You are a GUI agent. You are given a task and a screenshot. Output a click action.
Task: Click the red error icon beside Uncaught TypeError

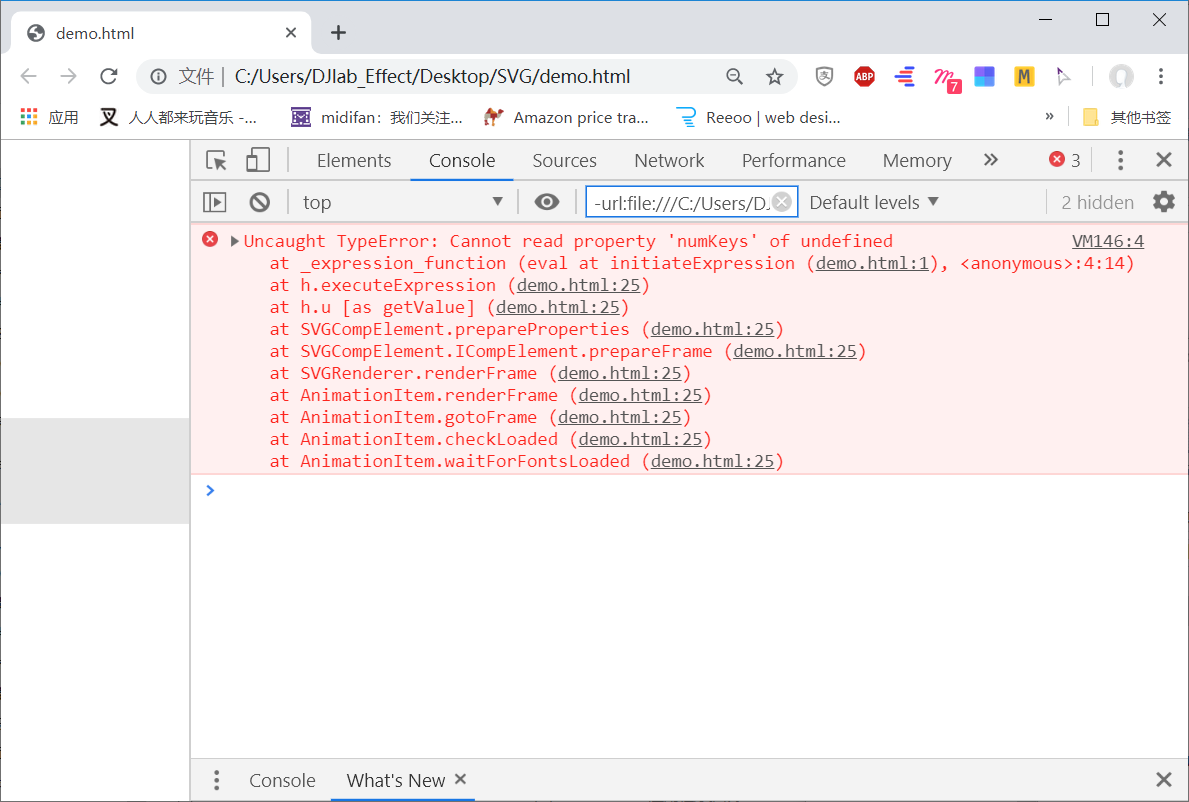210,240
